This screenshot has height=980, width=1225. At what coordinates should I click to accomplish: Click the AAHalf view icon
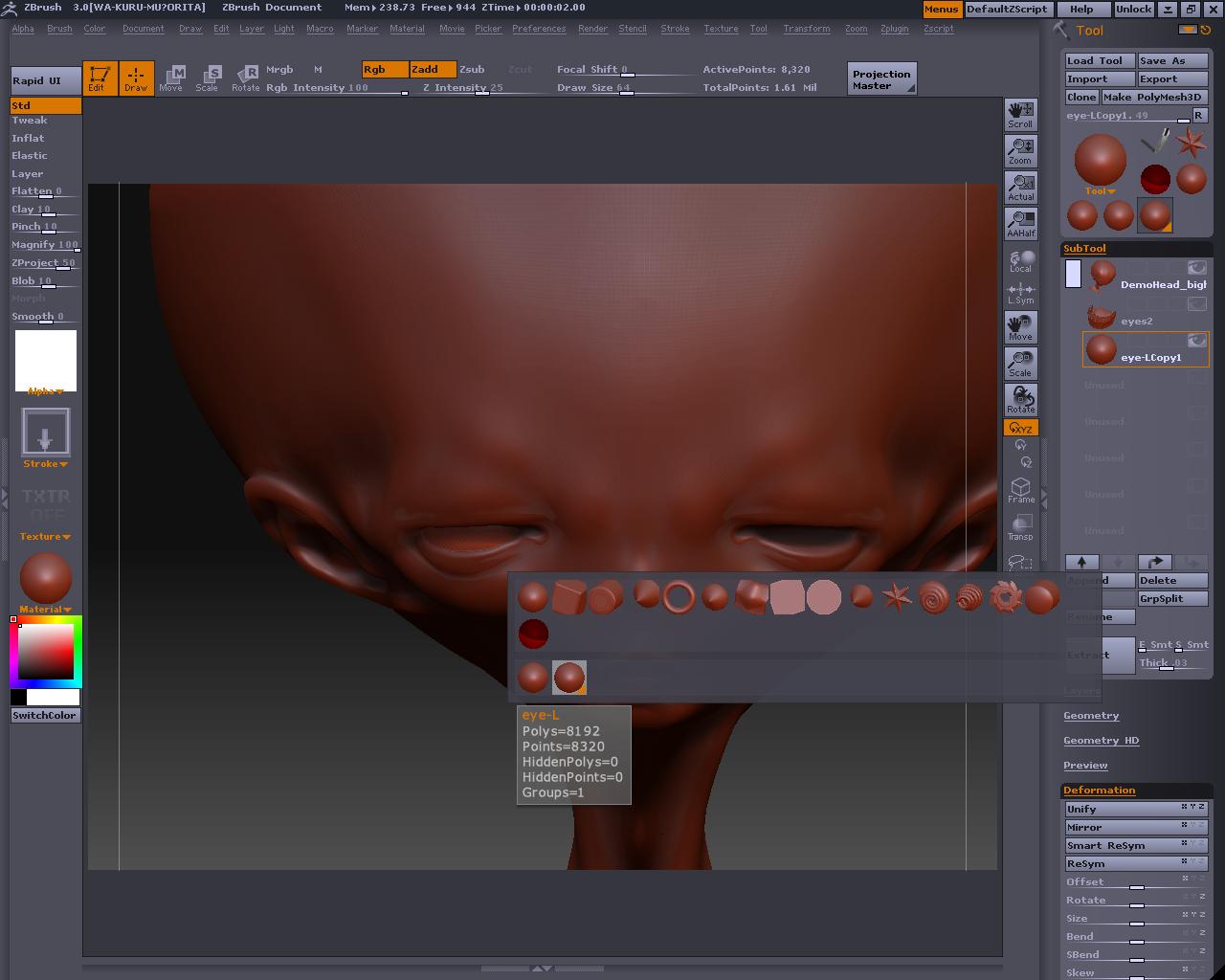point(1020,223)
